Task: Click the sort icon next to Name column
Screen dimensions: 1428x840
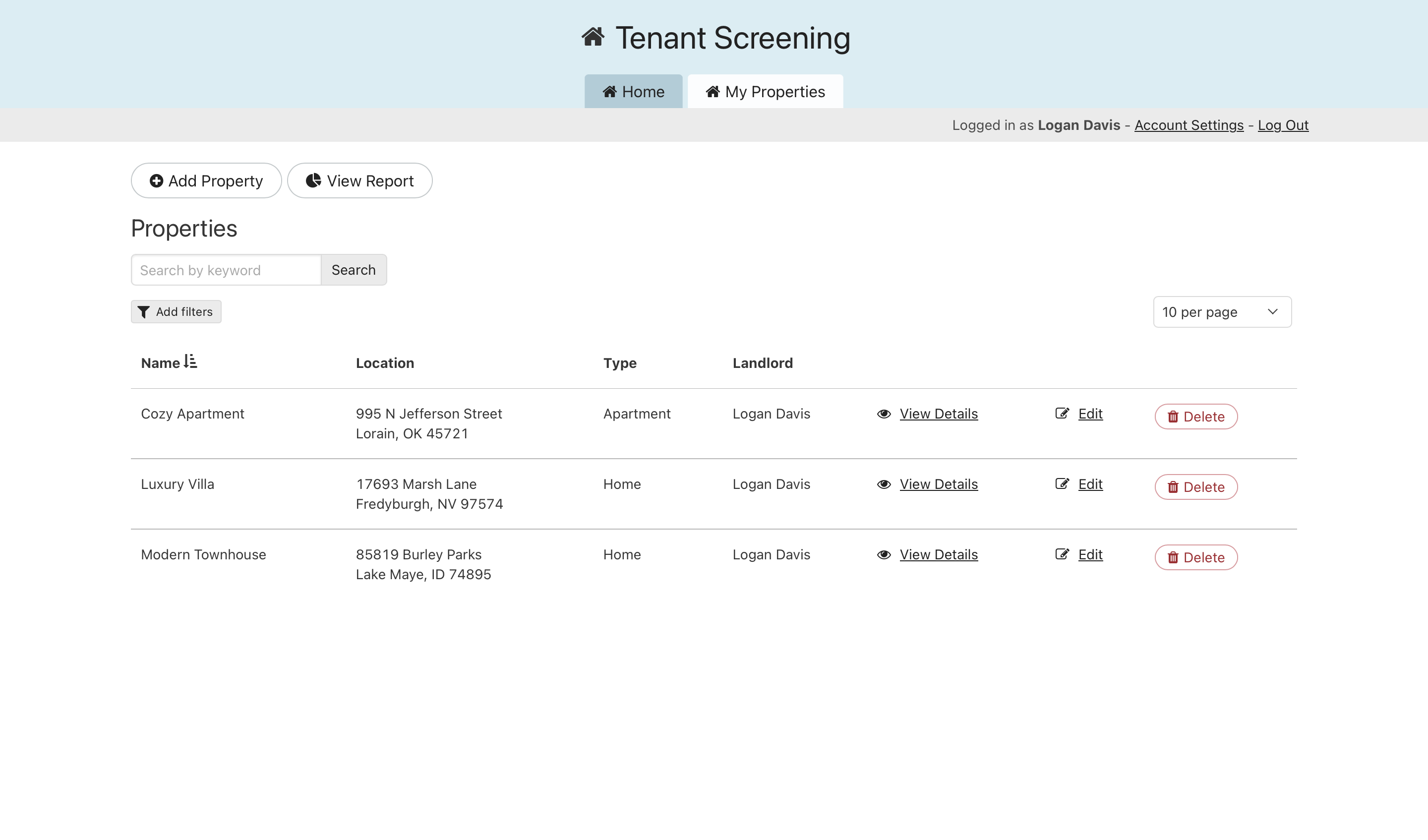Action: click(x=190, y=361)
